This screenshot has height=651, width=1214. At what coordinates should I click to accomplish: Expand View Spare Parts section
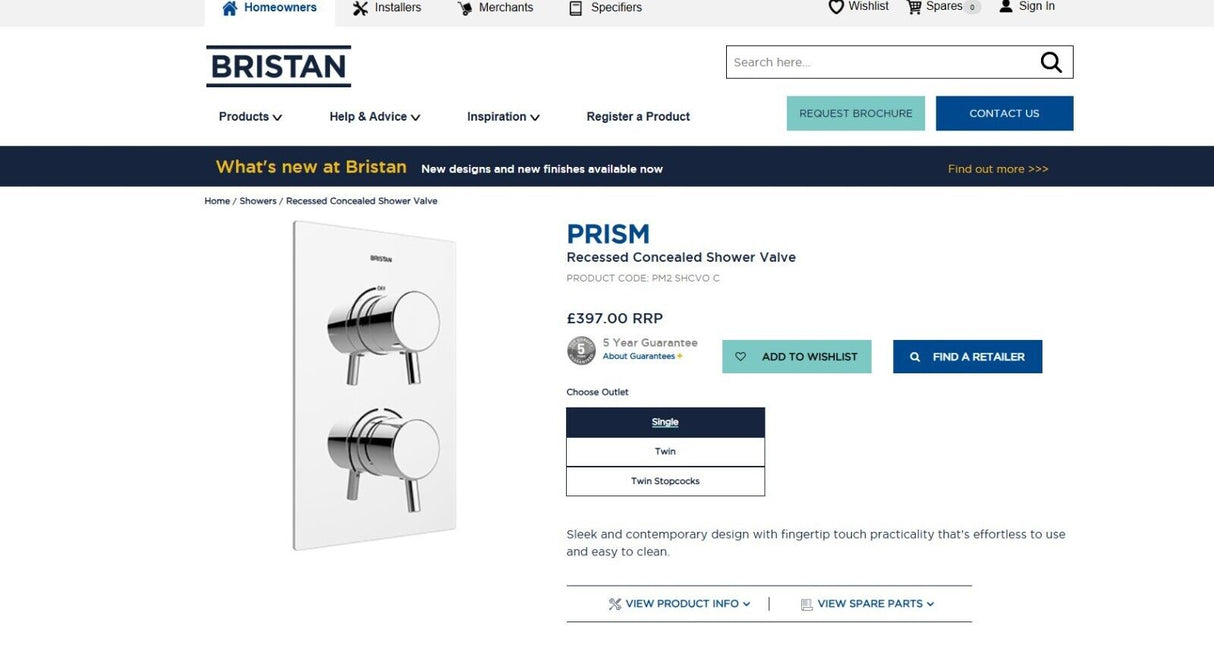coord(867,604)
